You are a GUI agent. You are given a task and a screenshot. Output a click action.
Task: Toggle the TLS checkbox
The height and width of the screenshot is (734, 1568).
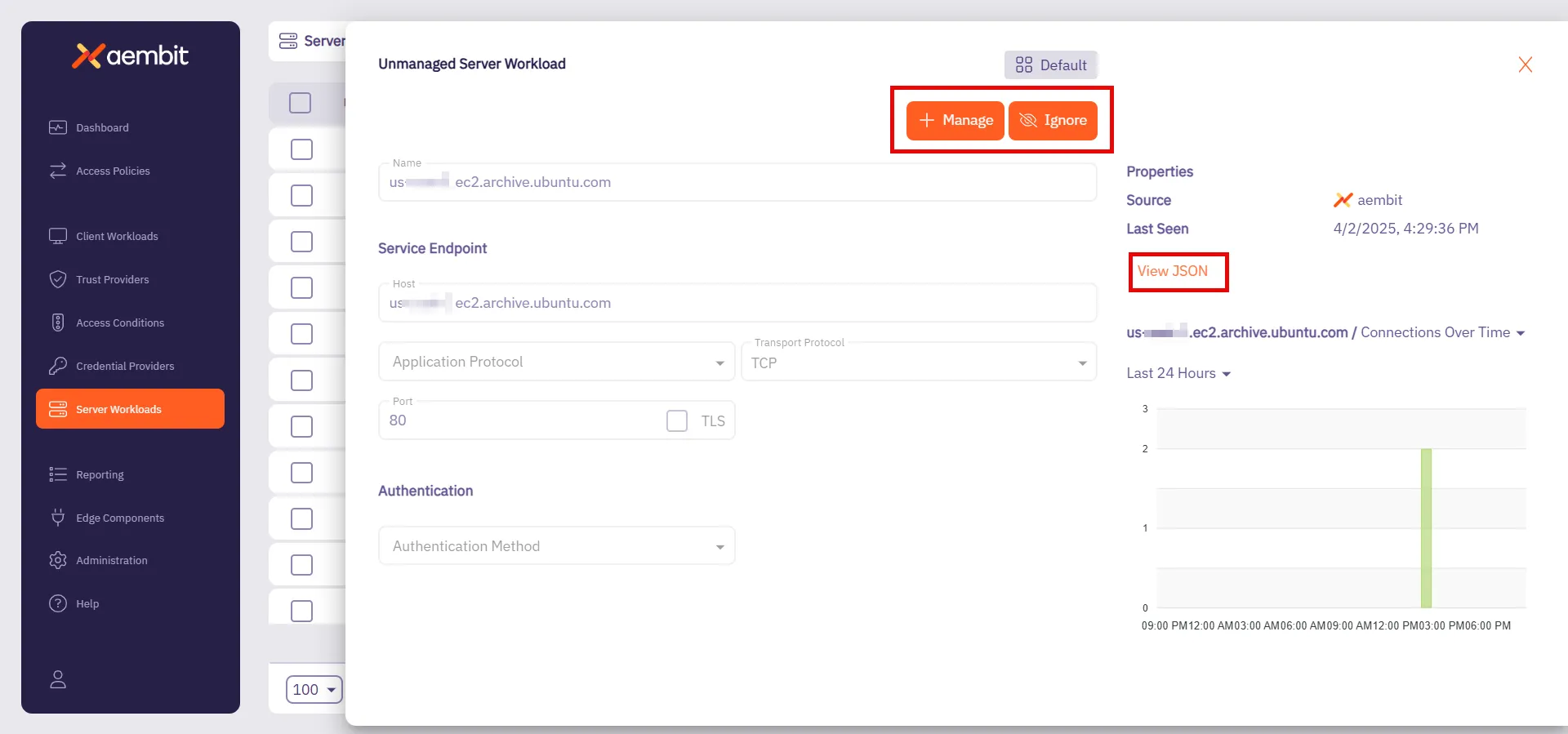point(677,420)
